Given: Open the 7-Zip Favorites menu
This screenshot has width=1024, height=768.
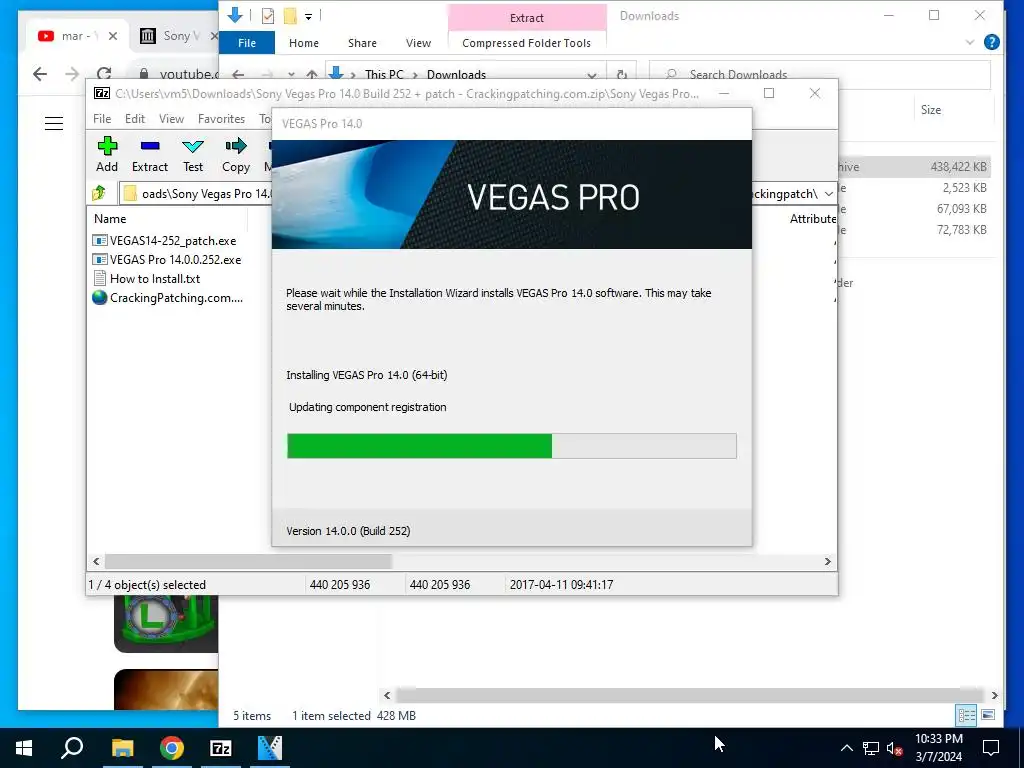Looking at the screenshot, I should 221,119.
